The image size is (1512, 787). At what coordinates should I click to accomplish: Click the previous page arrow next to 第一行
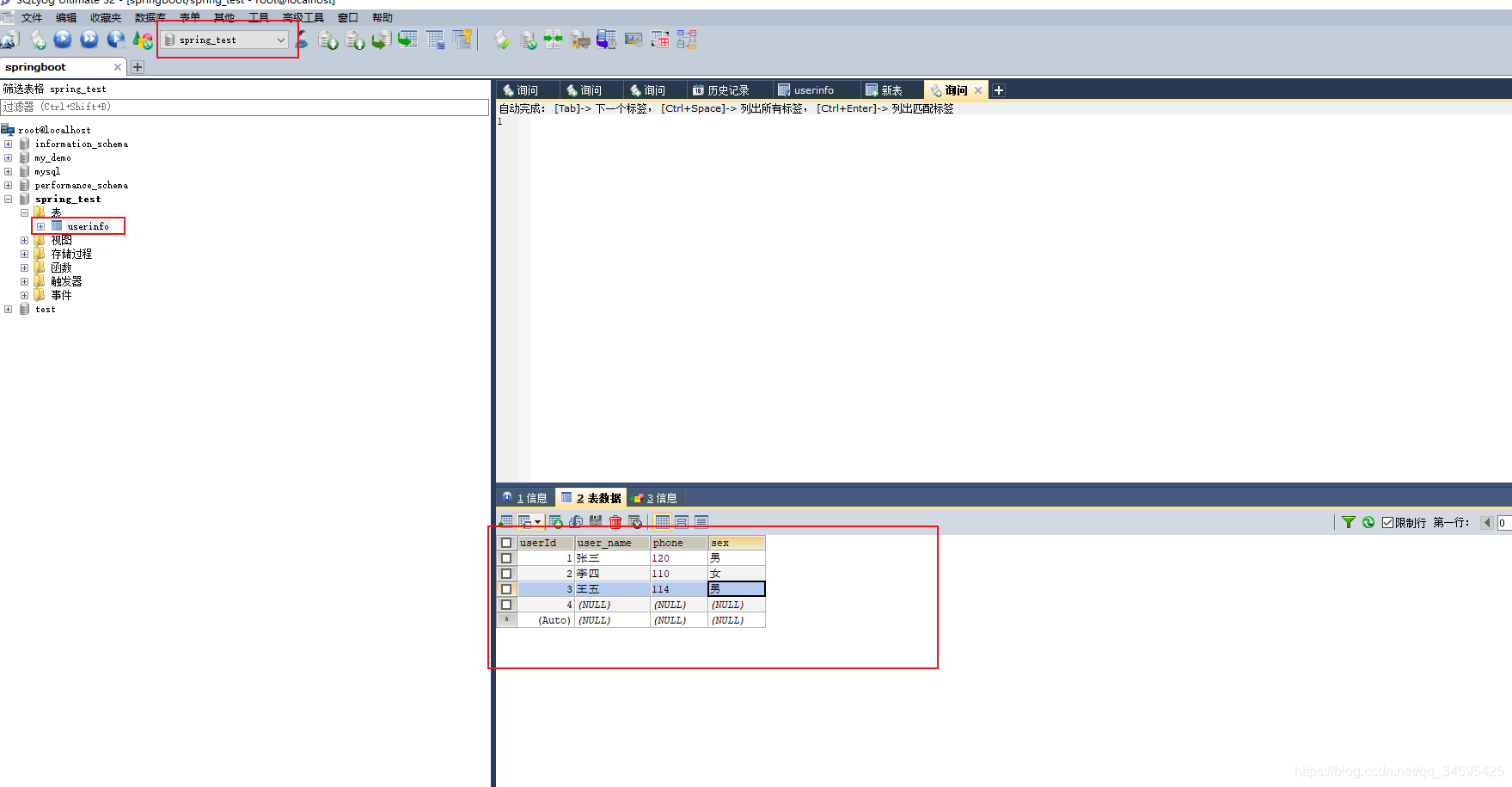pyautogui.click(x=1487, y=522)
